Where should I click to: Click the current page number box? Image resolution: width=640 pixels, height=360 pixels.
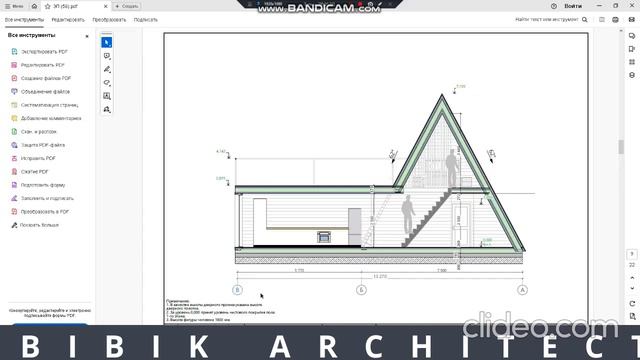pos(632,254)
